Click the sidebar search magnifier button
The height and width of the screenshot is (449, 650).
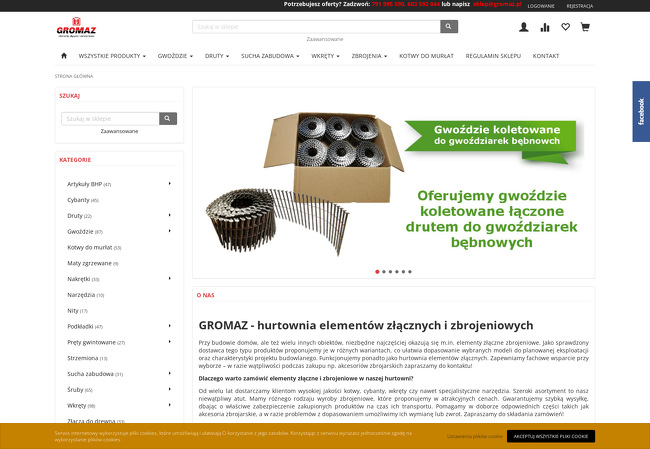(168, 119)
